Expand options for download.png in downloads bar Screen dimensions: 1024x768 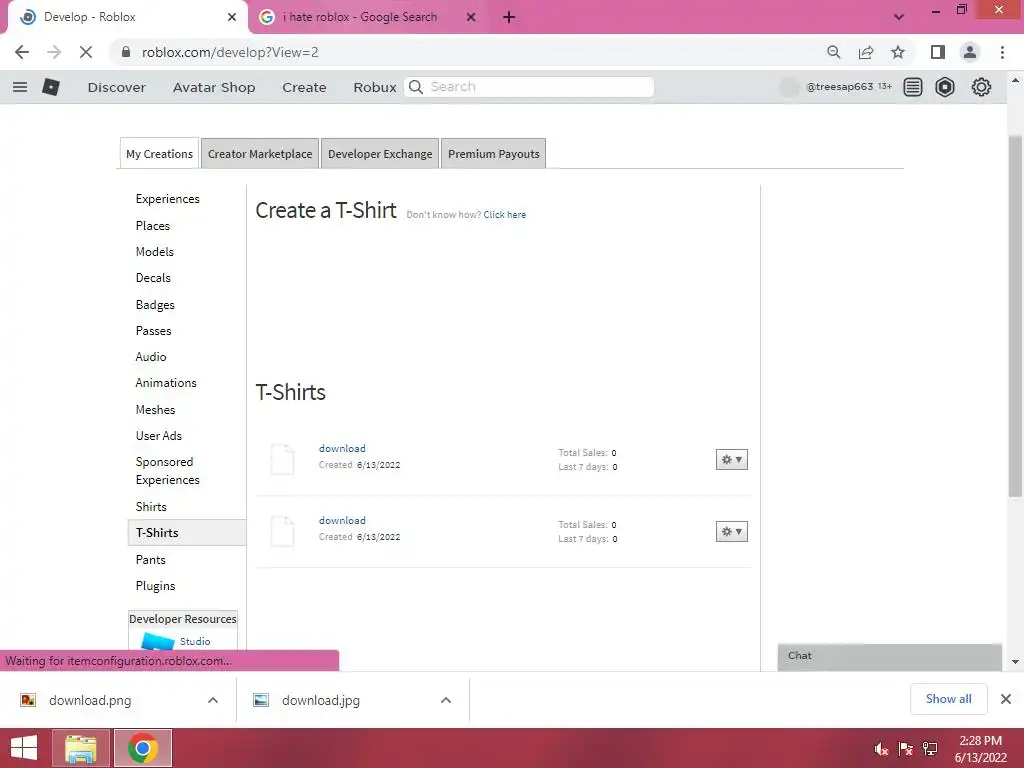(x=213, y=700)
